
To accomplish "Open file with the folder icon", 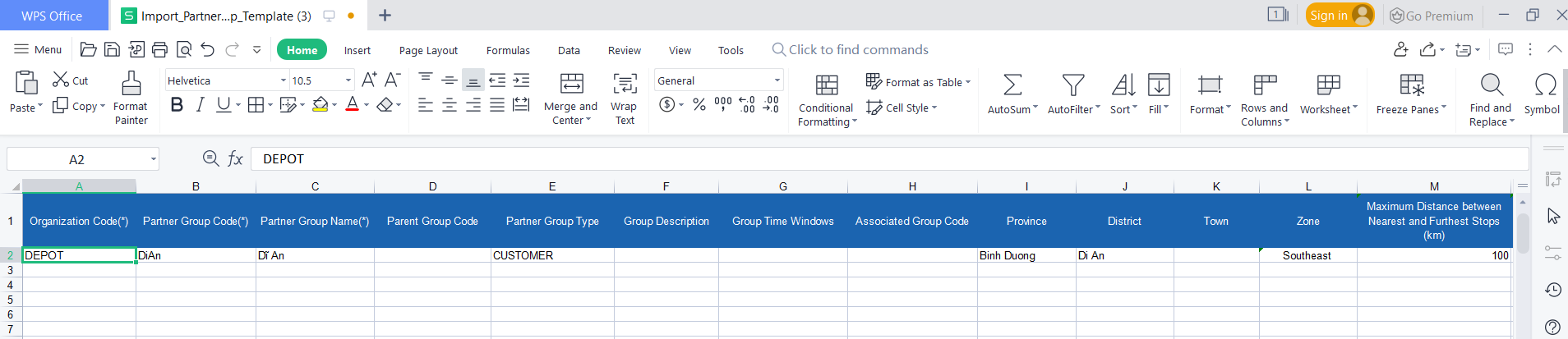I will click(x=89, y=50).
